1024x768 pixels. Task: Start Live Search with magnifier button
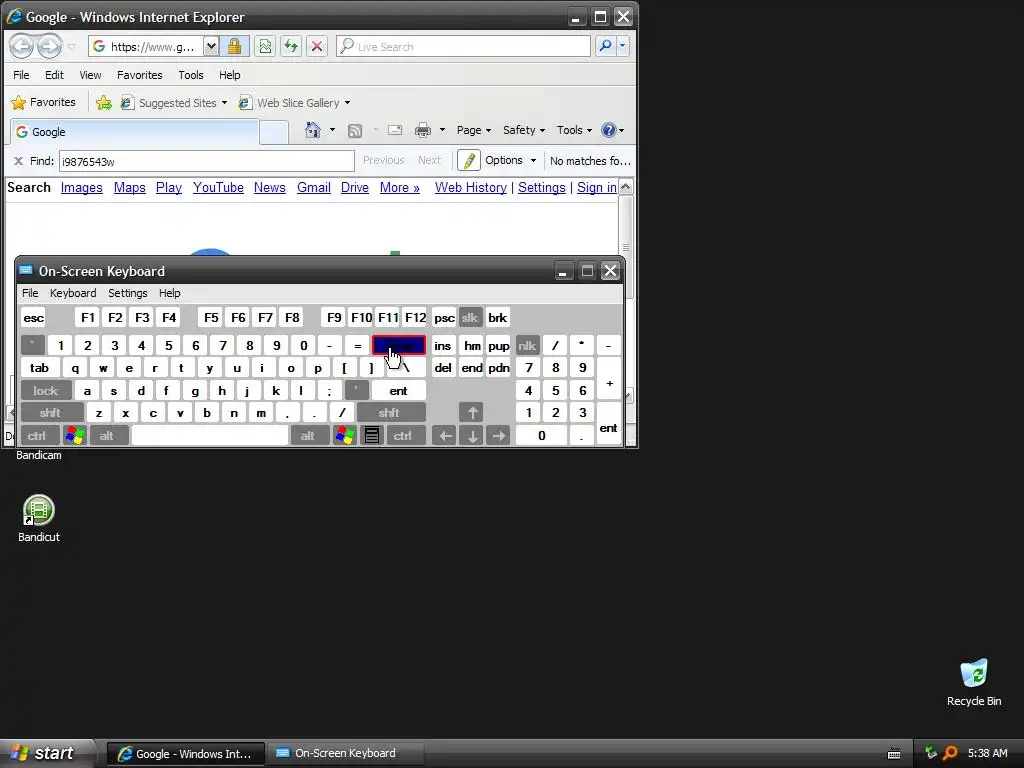coord(605,46)
